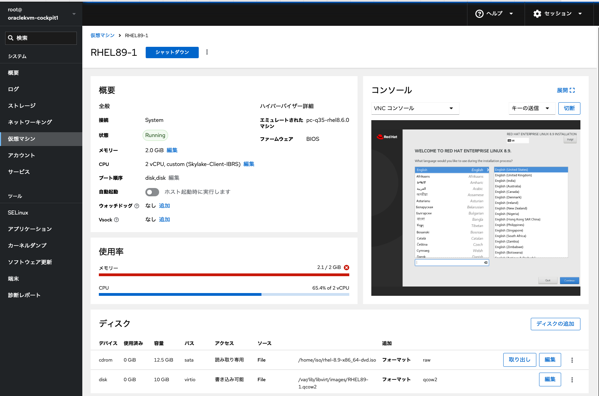Click cdrom source path rhel-8.9-x86_64-dvd.iso
Viewport: 599px width, 396px height.
click(337, 360)
